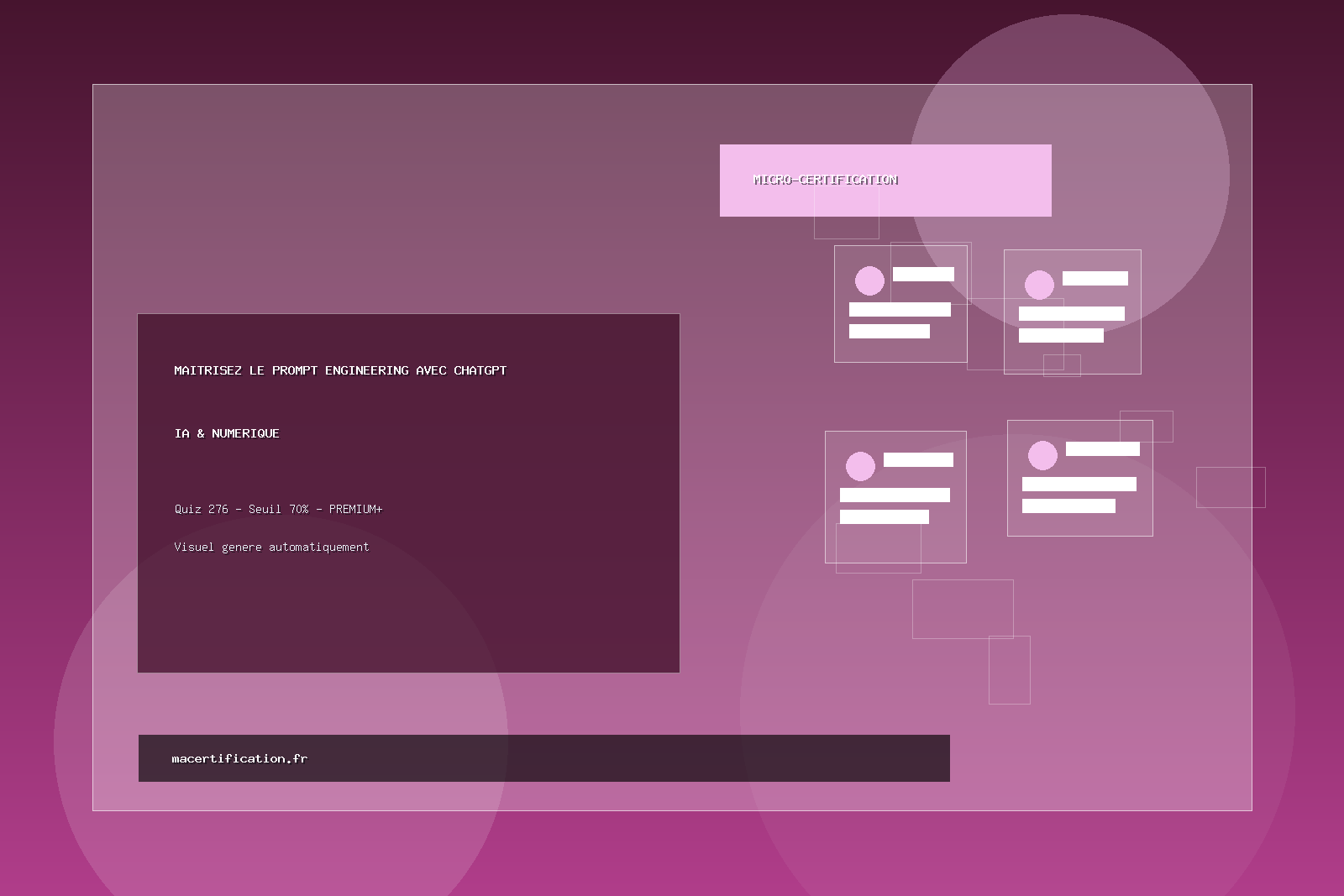This screenshot has height=896, width=1344.
Task: Click the pink avatar circle in top-right profile card
Action: point(1039,285)
